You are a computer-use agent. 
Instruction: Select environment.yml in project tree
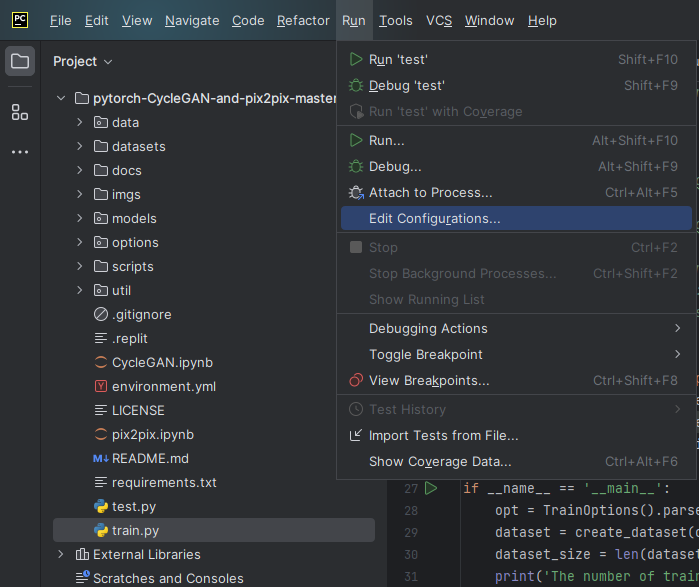tap(214, 386)
